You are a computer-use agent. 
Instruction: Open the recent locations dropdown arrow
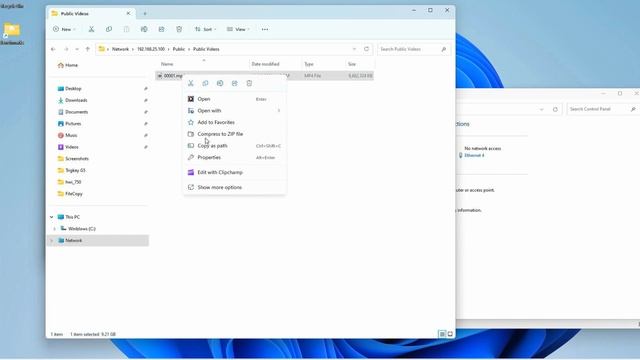coord(77,49)
